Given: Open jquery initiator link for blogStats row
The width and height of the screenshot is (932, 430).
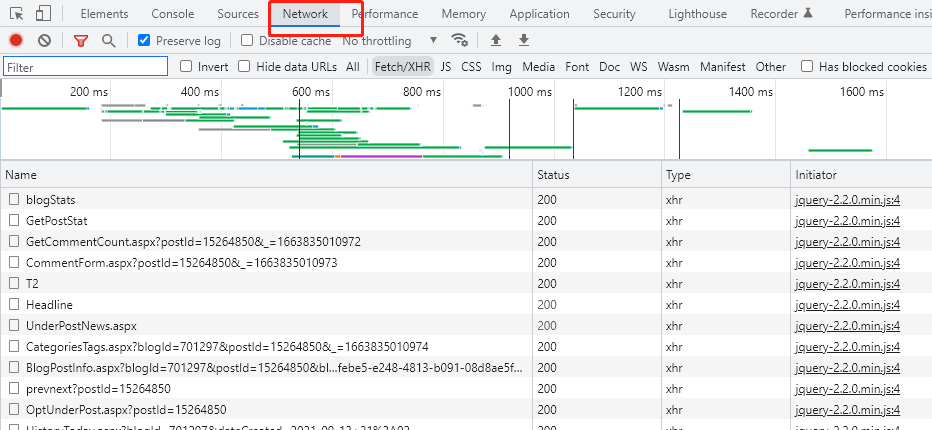Looking at the screenshot, I should pyautogui.click(x=848, y=200).
